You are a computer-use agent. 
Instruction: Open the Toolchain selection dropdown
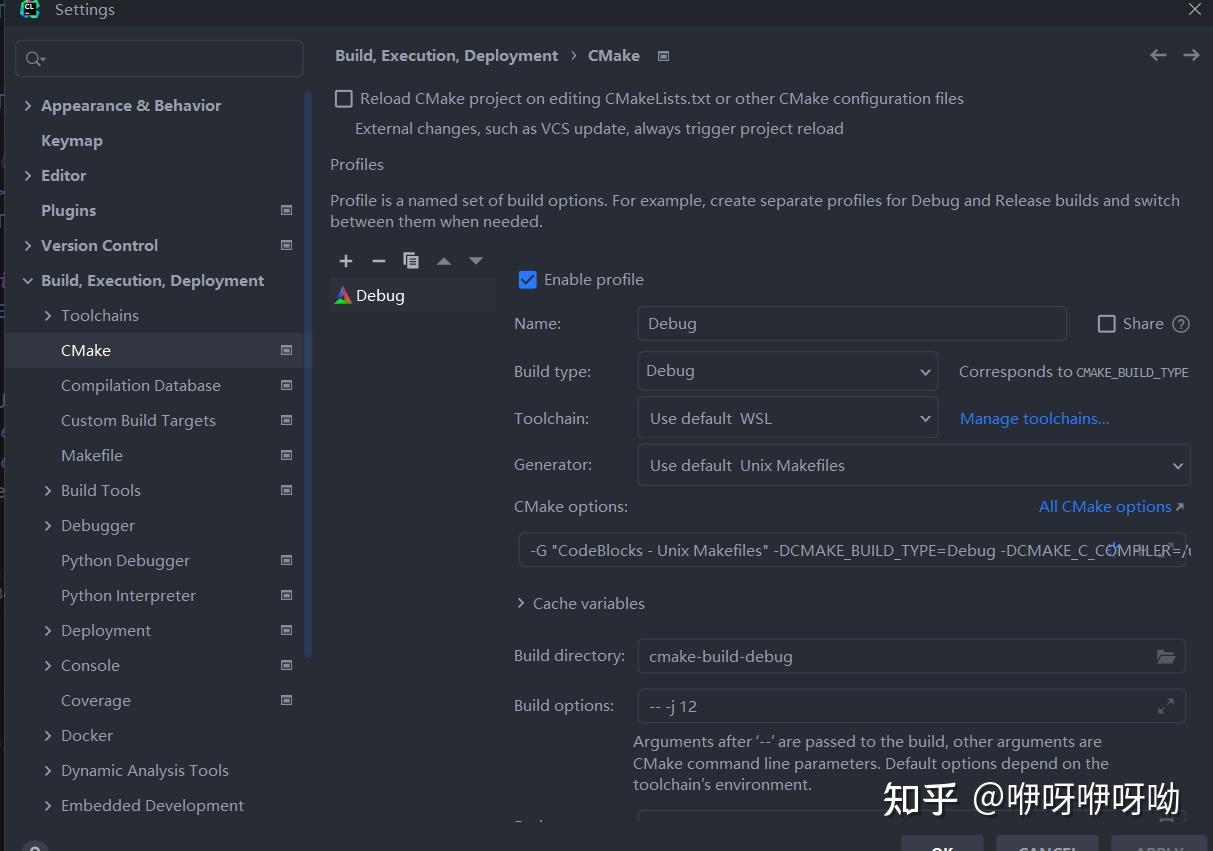click(x=925, y=417)
